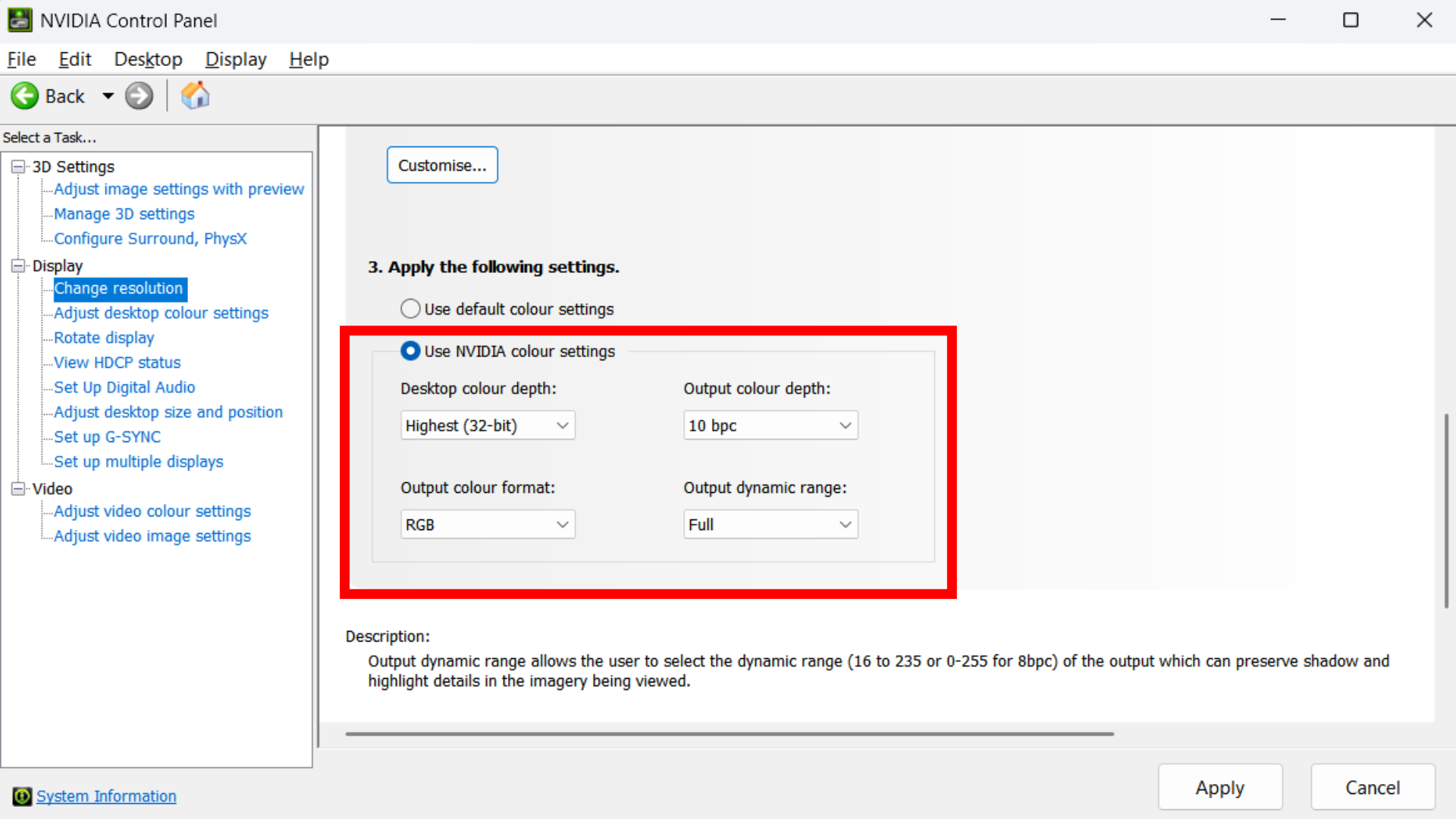1456x819 pixels.
Task: Maximize the NVIDIA Control Panel window
Action: (x=1351, y=20)
